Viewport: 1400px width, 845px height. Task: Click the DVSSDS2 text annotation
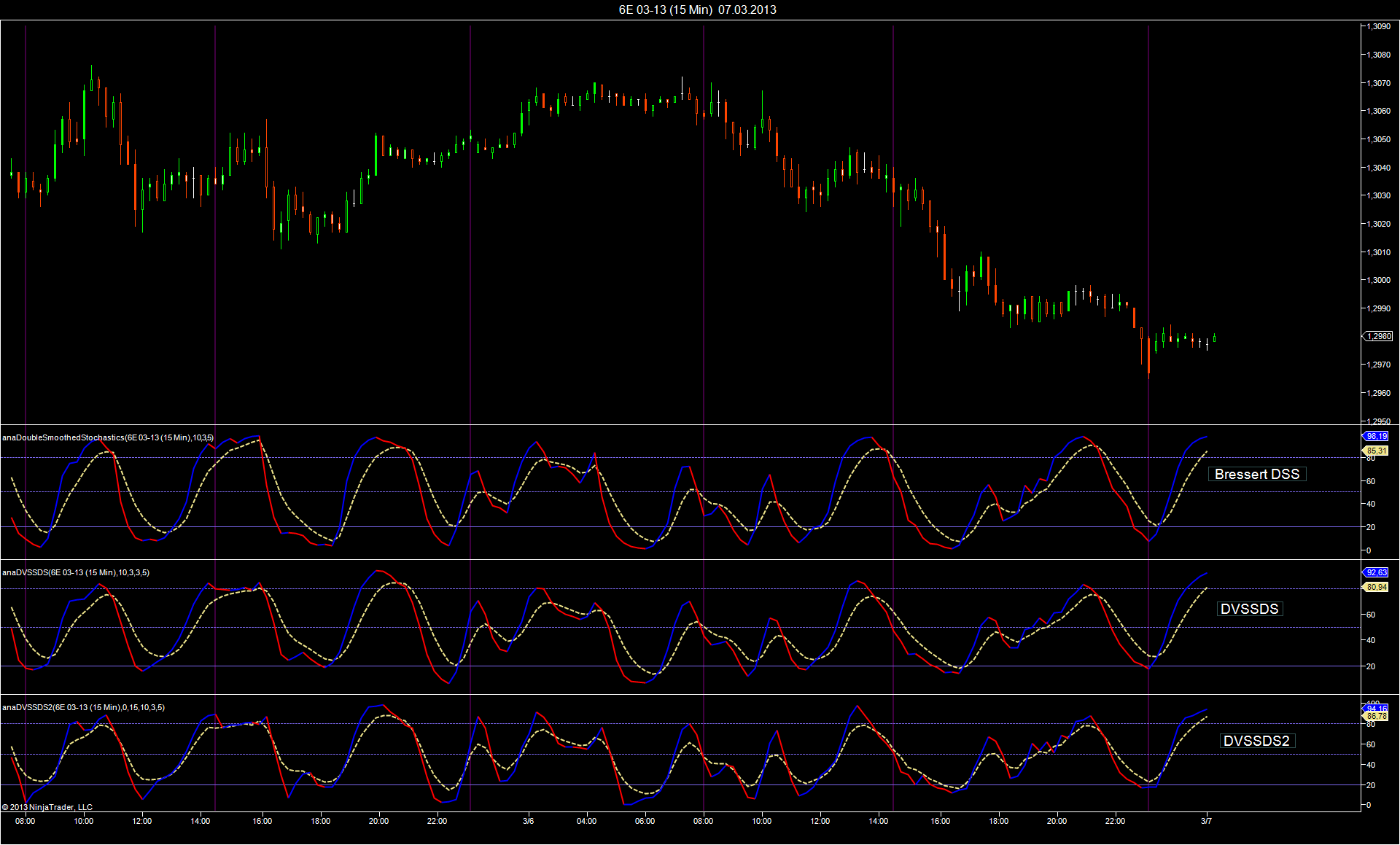click(x=1256, y=741)
